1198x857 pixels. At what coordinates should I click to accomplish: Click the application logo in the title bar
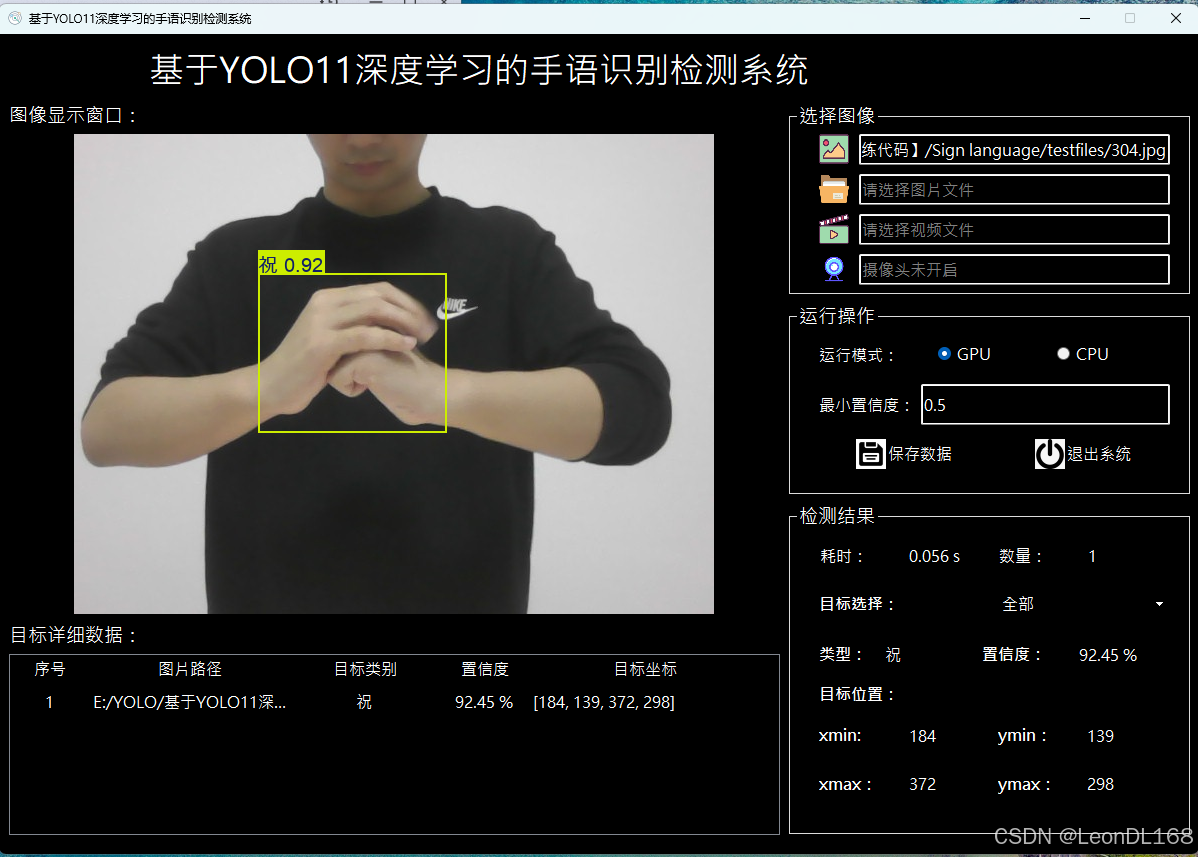[14, 18]
